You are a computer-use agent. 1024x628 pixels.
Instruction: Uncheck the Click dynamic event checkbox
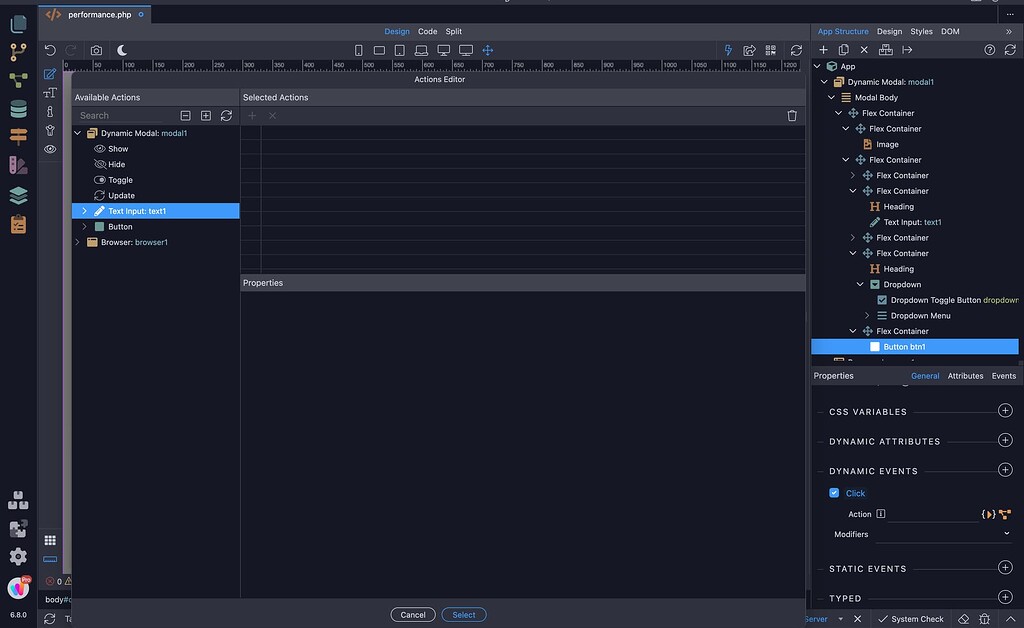834,493
